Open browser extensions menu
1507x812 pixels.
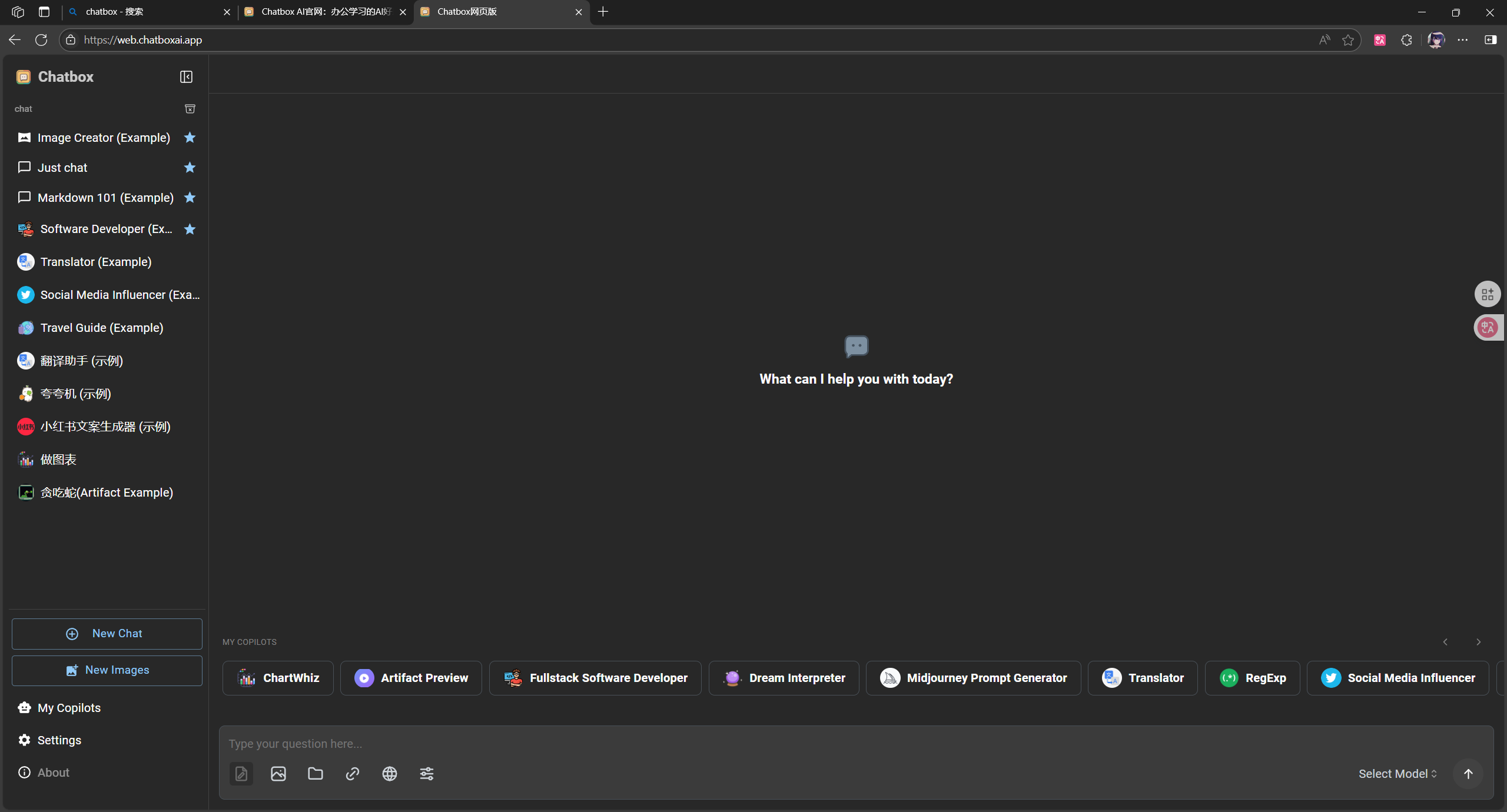(x=1406, y=40)
